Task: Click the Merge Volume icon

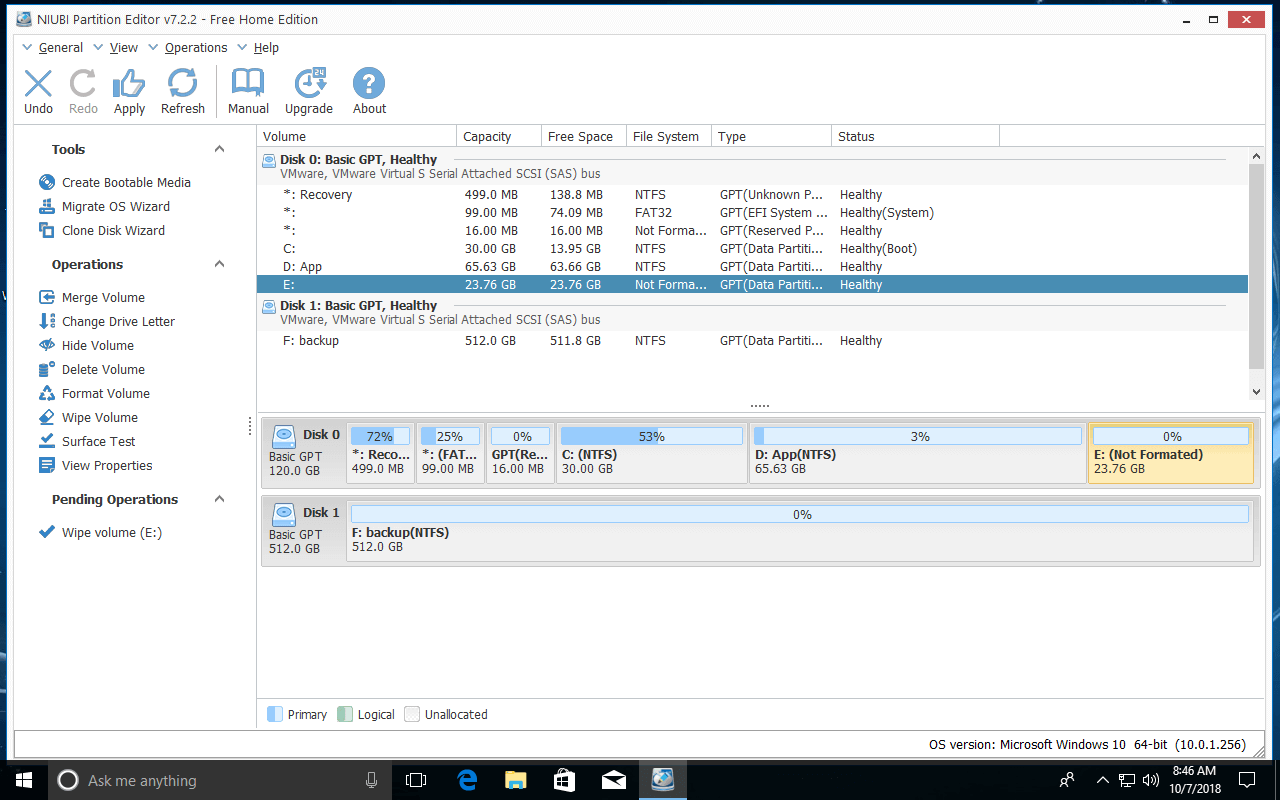Action: (46, 297)
